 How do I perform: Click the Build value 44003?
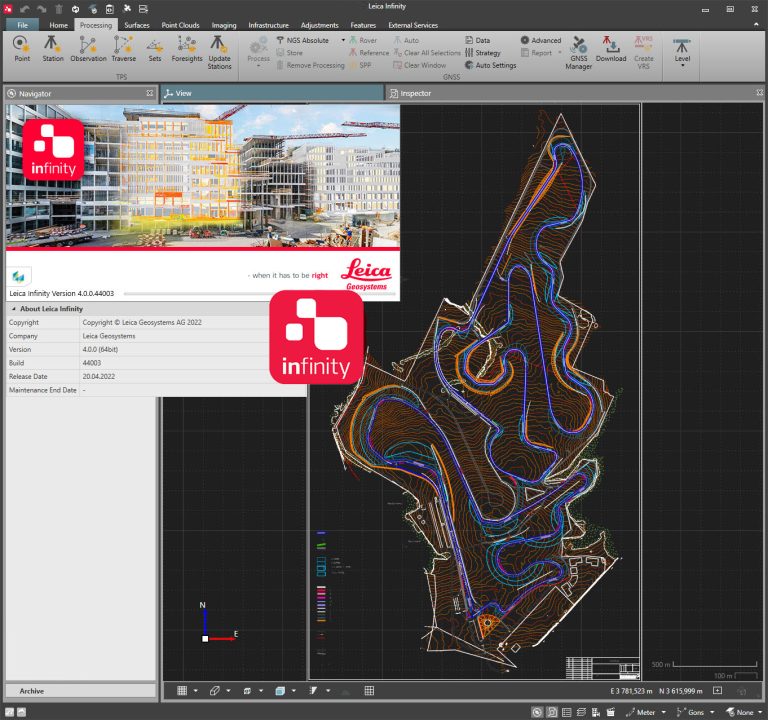[x=92, y=363]
